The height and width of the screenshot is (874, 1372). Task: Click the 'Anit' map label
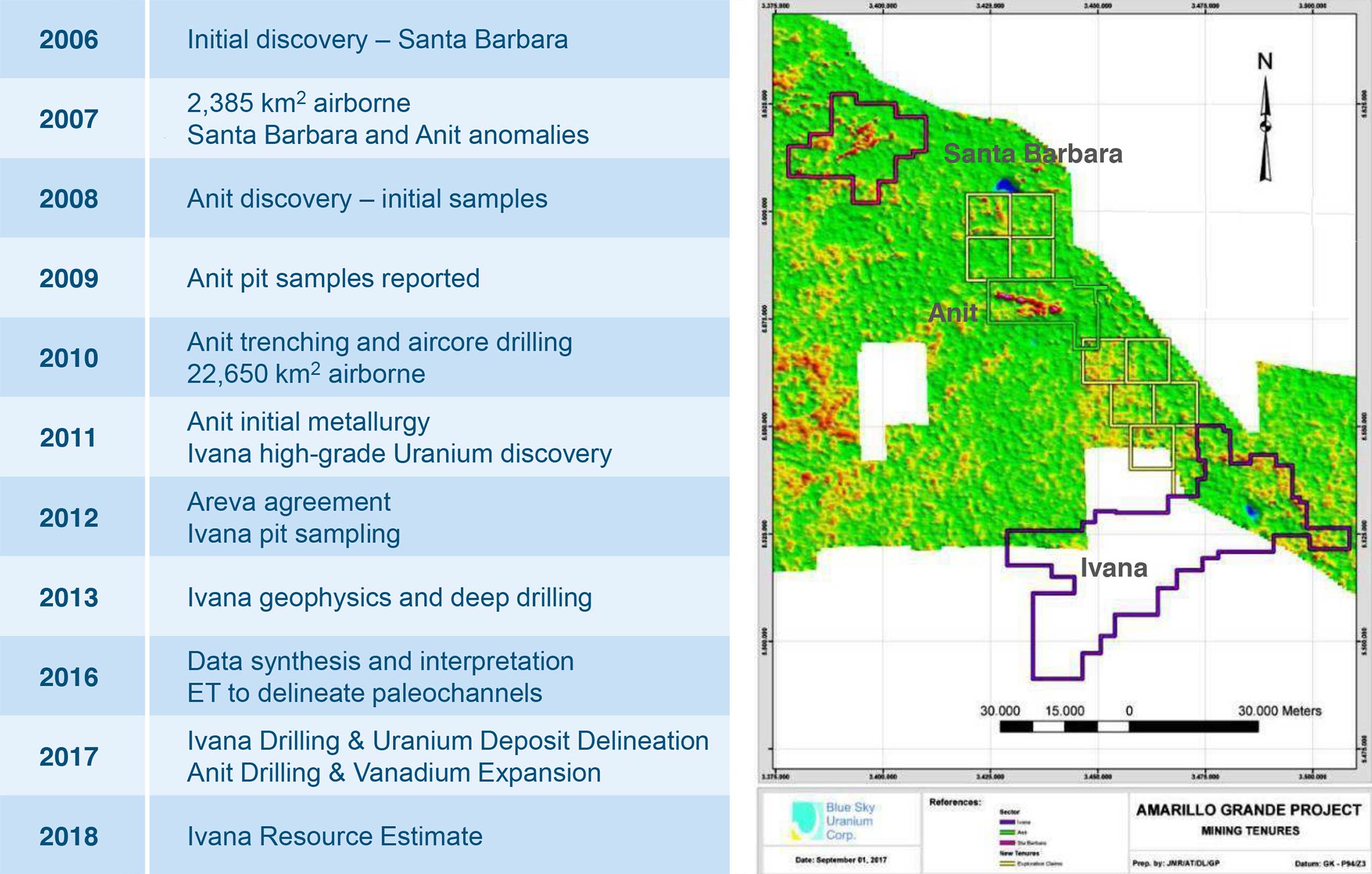point(953,312)
